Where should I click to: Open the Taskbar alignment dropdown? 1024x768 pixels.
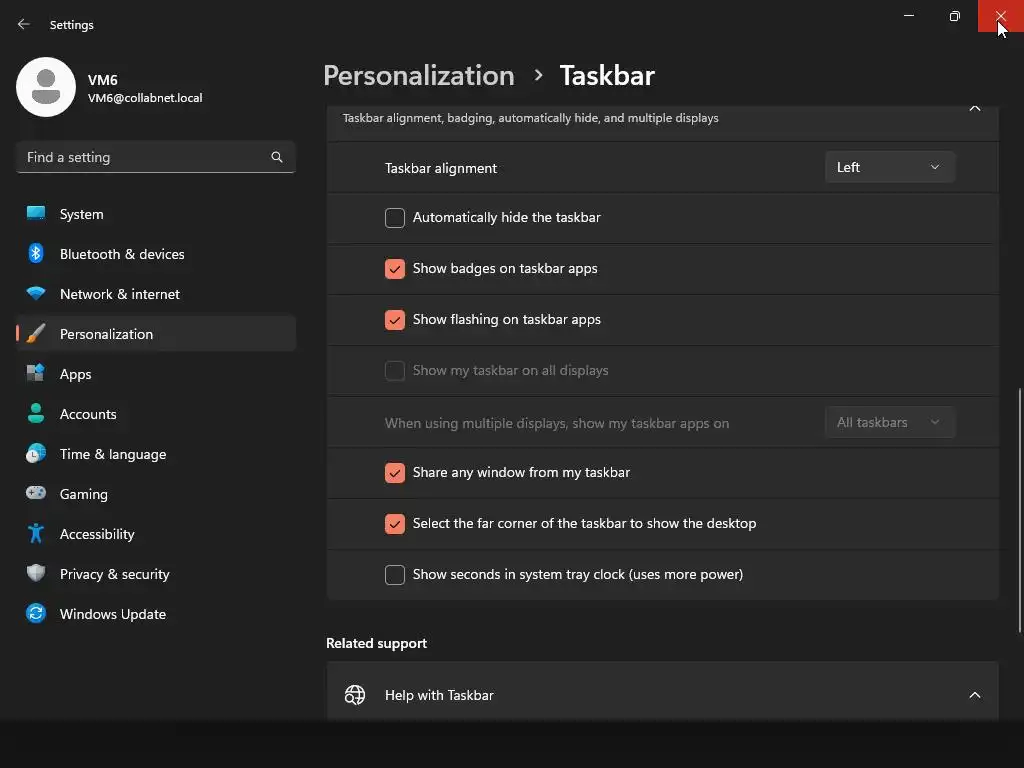(x=889, y=167)
